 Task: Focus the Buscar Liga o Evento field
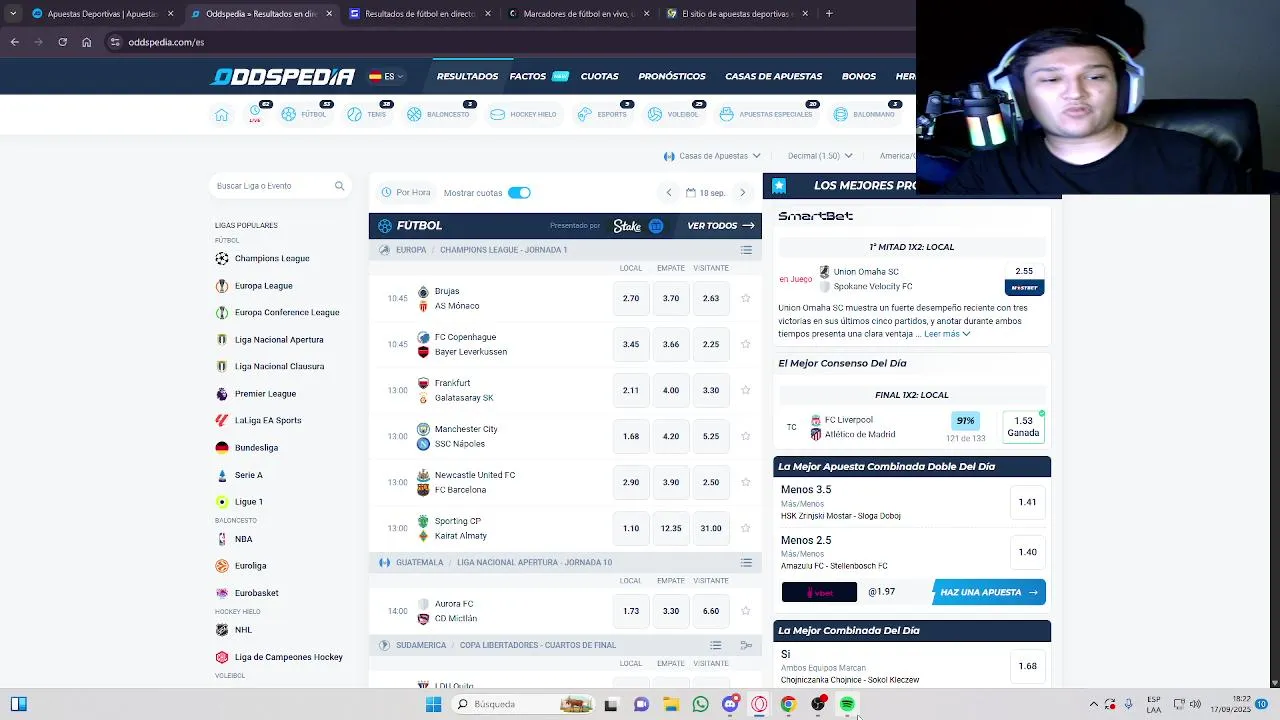click(x=280, y=186)
